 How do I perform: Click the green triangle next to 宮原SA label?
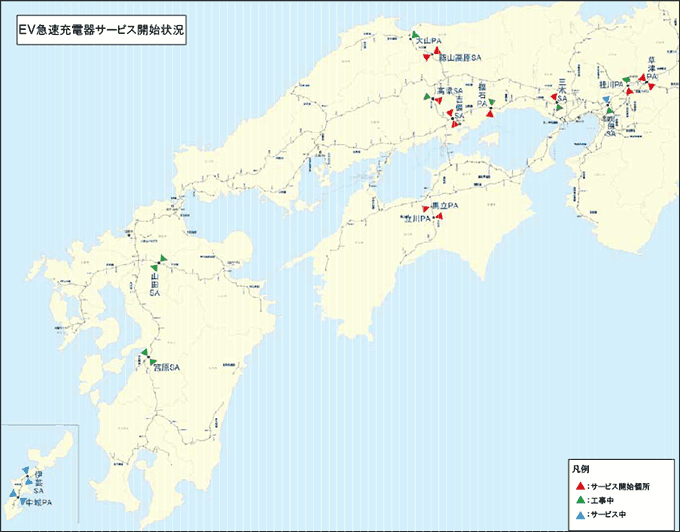[x=153, y=362]
